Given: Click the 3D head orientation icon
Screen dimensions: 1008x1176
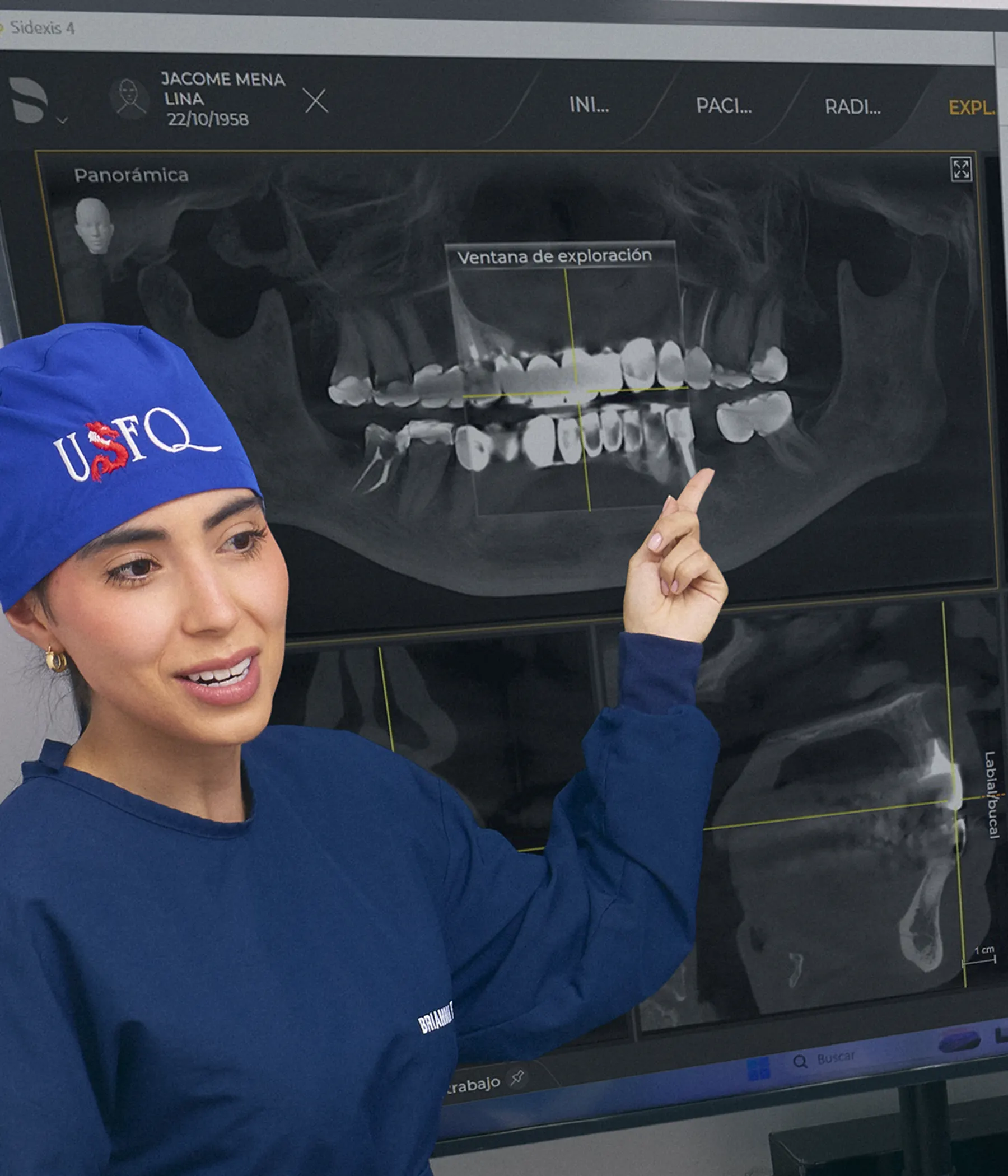Looking at the screenshot, I should pos(94,225).
